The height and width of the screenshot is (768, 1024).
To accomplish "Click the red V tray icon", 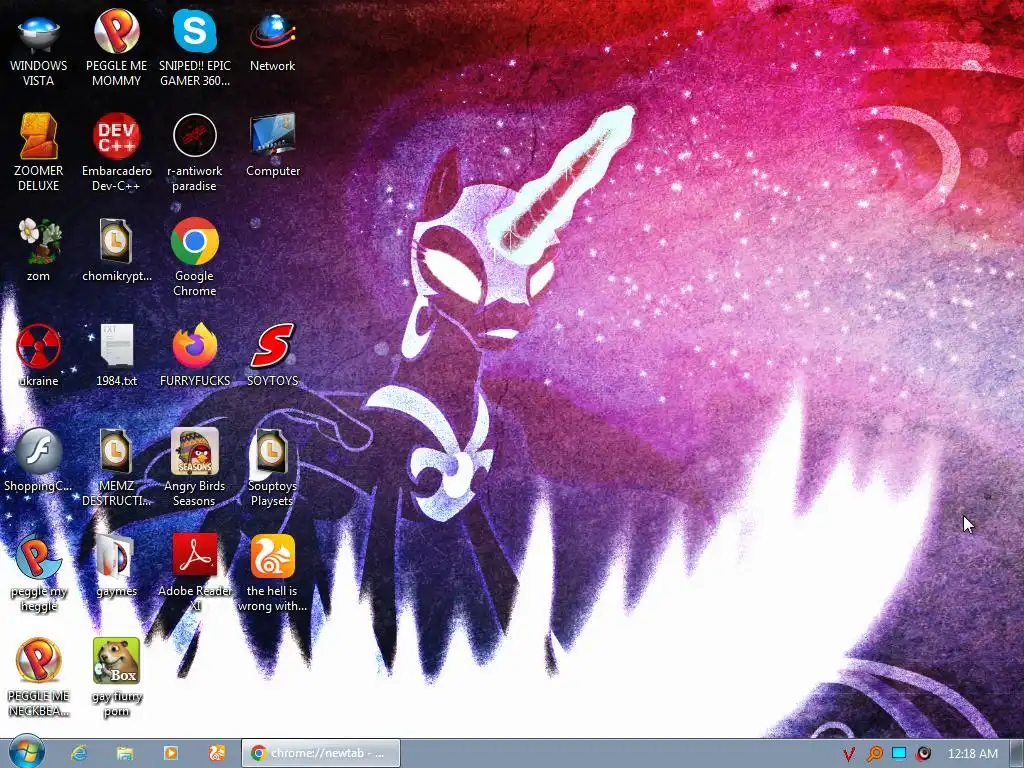I will (849, 754).
